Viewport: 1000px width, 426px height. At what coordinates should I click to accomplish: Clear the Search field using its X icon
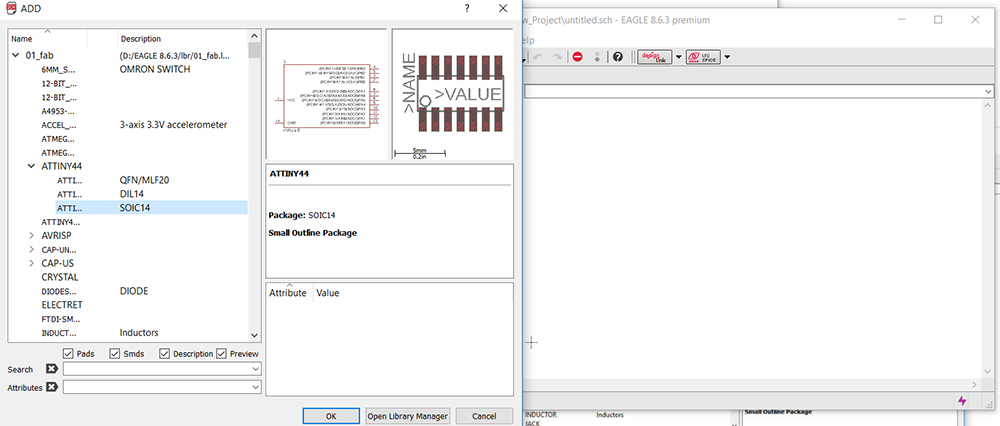[52, 369]
